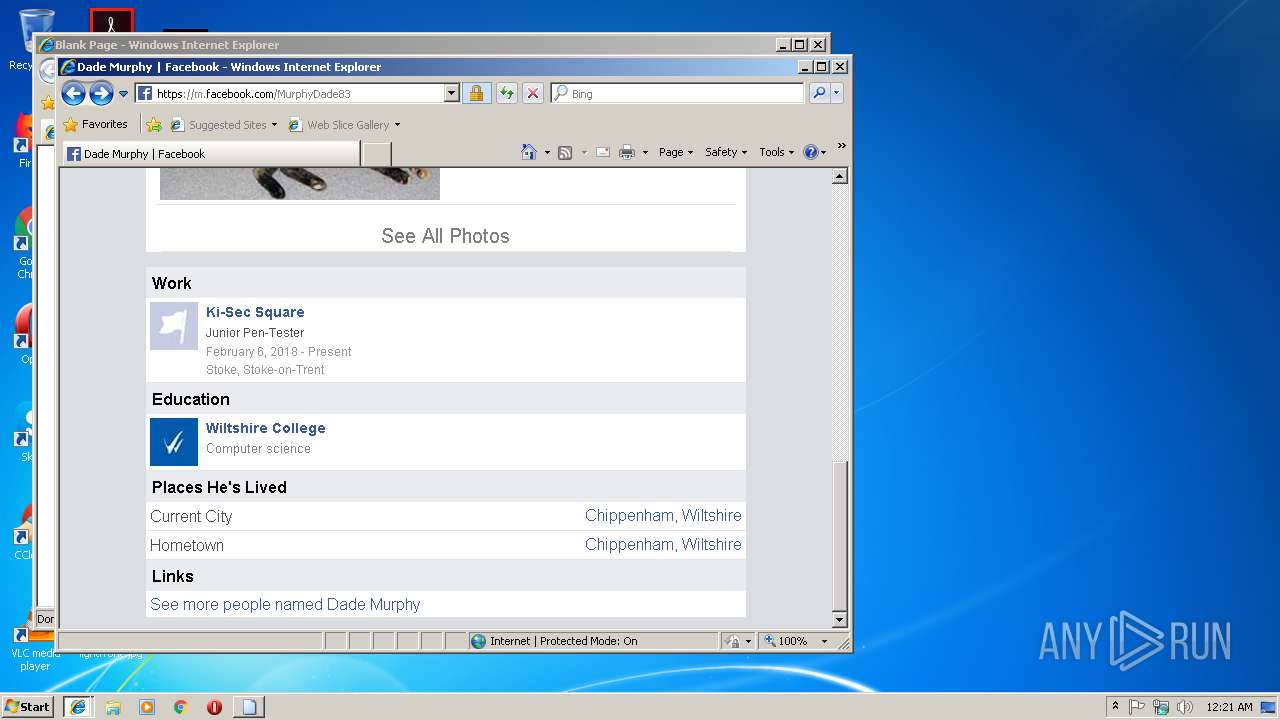Expand the address bar autocomplete dropdown
Screen dimensions: 1280x720
[451, 93]
